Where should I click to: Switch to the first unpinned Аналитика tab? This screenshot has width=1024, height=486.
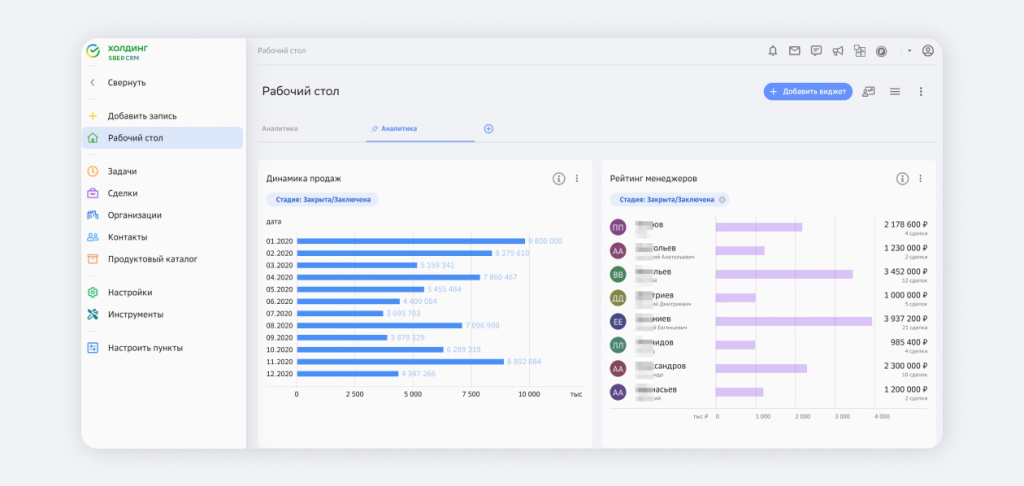point(280,129)
